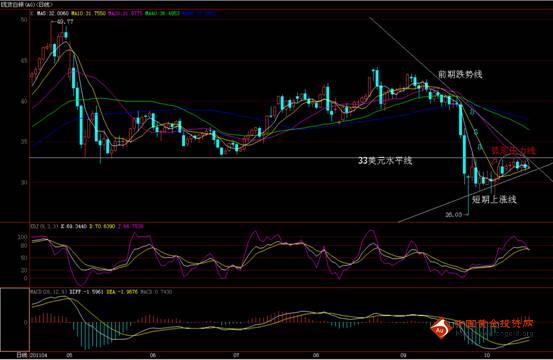The width and height of the screenshot is (553, 360).
Task: Select the MA5 32.0060 indicator label
Action: tap(53, 13)
